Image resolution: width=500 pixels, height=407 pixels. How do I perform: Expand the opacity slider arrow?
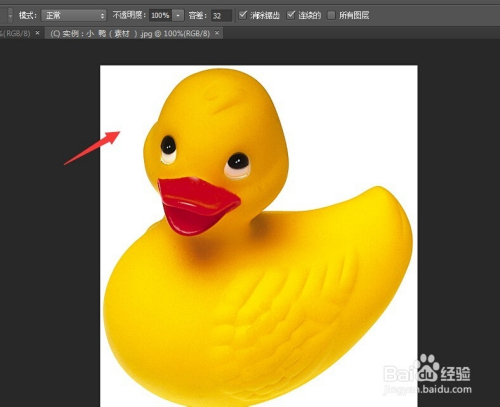(178, 15)
